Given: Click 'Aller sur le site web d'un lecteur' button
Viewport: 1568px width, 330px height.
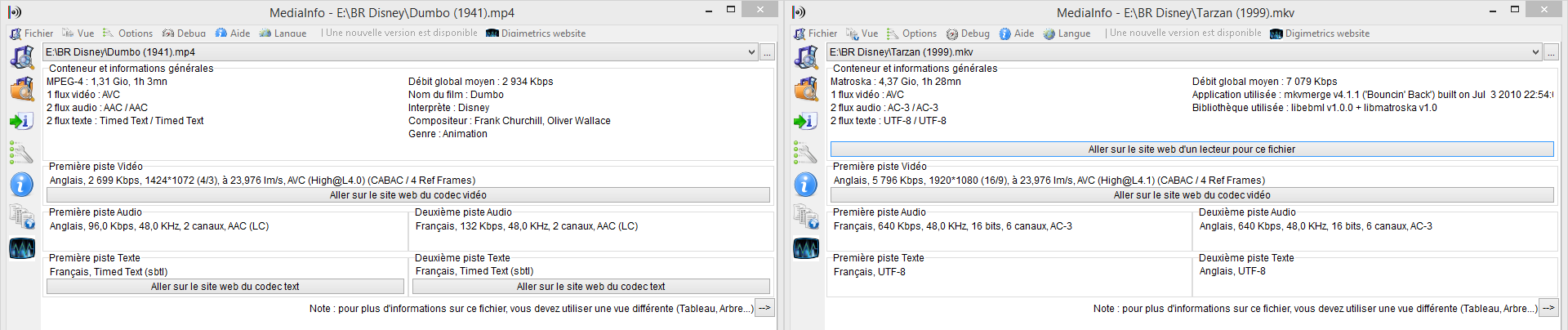Looking at the screenshot, I should tap(1192, 149).
